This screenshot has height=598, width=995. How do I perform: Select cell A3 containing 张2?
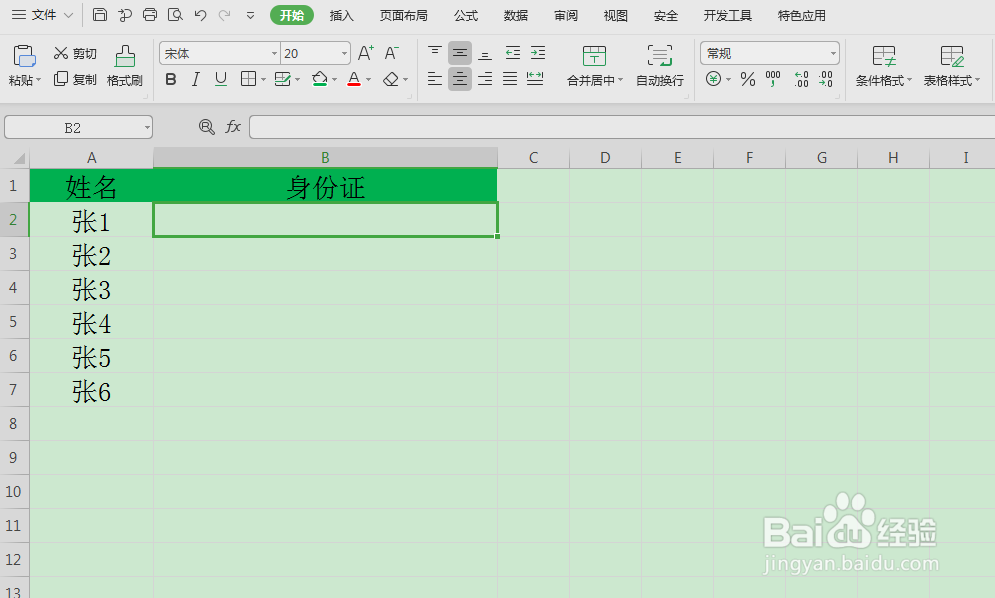click(91, 255)
